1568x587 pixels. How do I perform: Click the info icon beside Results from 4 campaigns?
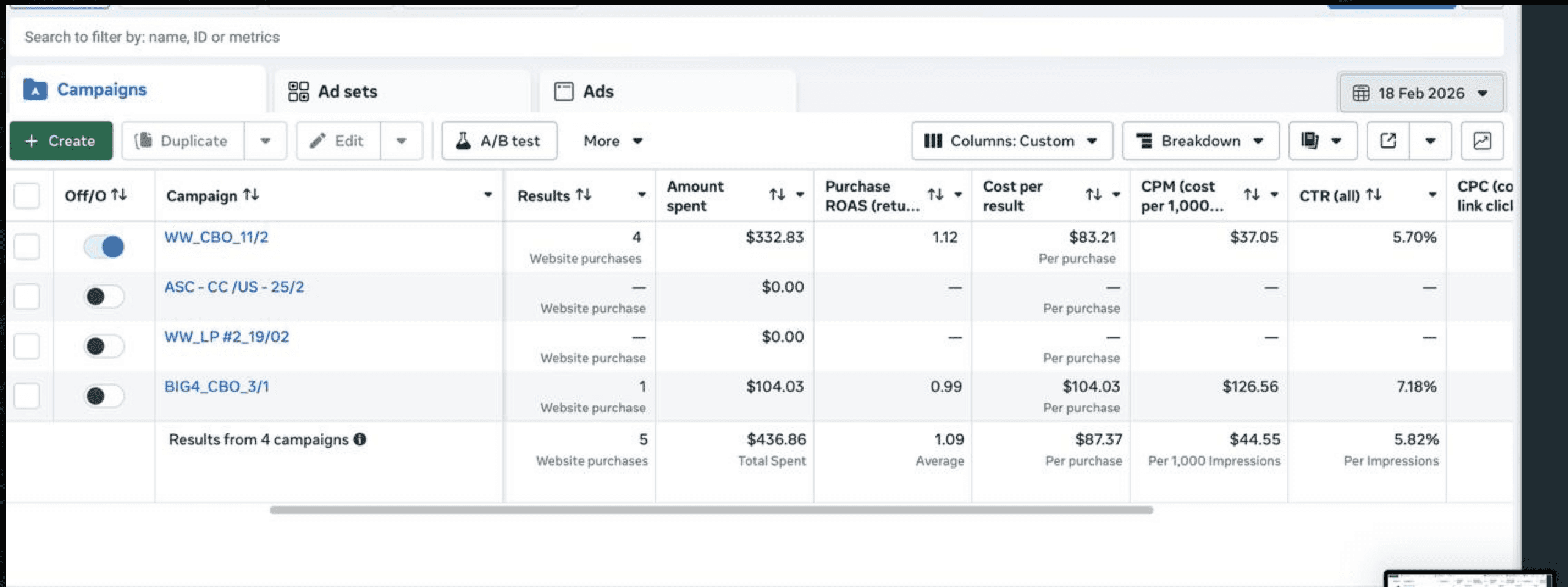[360, 439]
